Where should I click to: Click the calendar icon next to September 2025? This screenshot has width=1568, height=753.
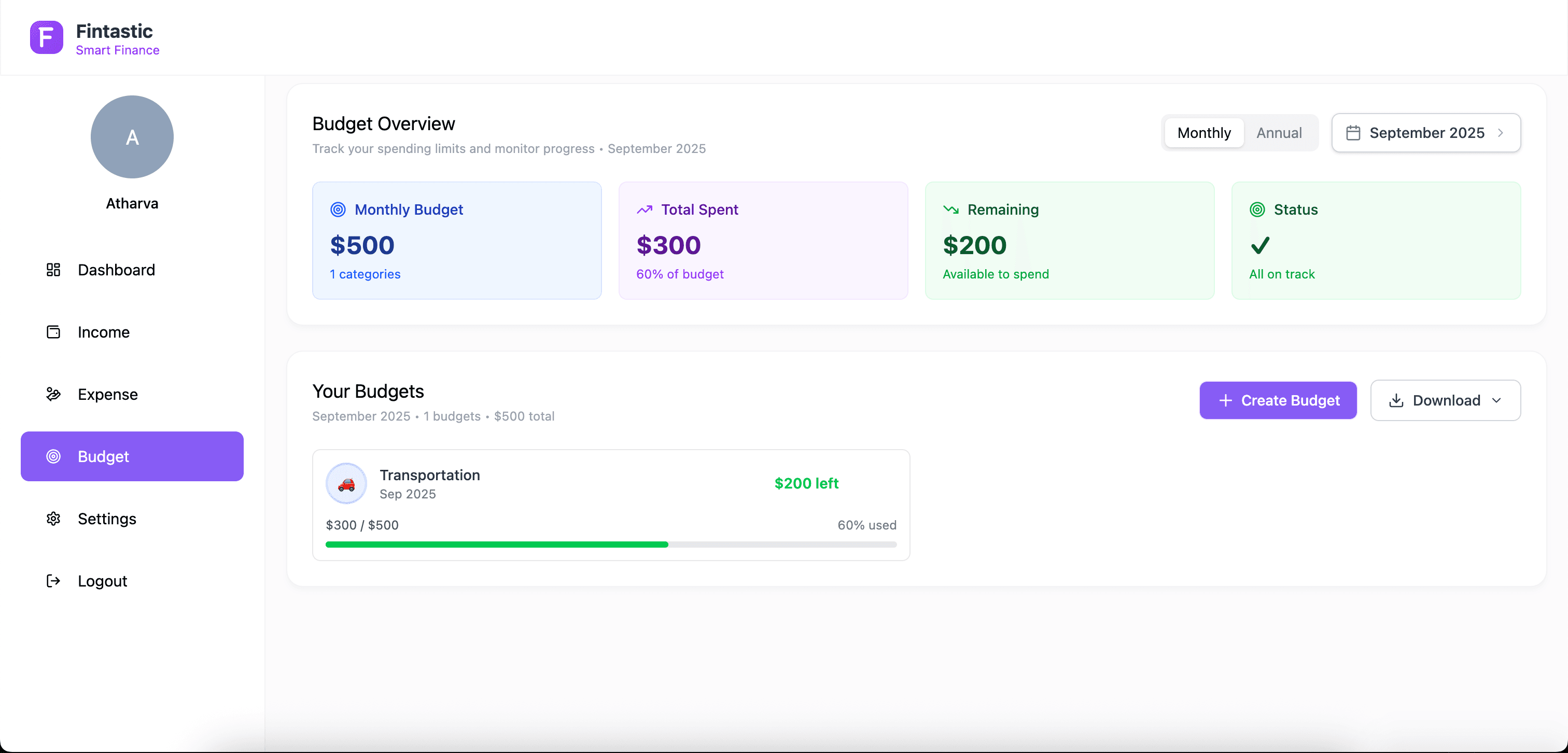(1354, 132)
